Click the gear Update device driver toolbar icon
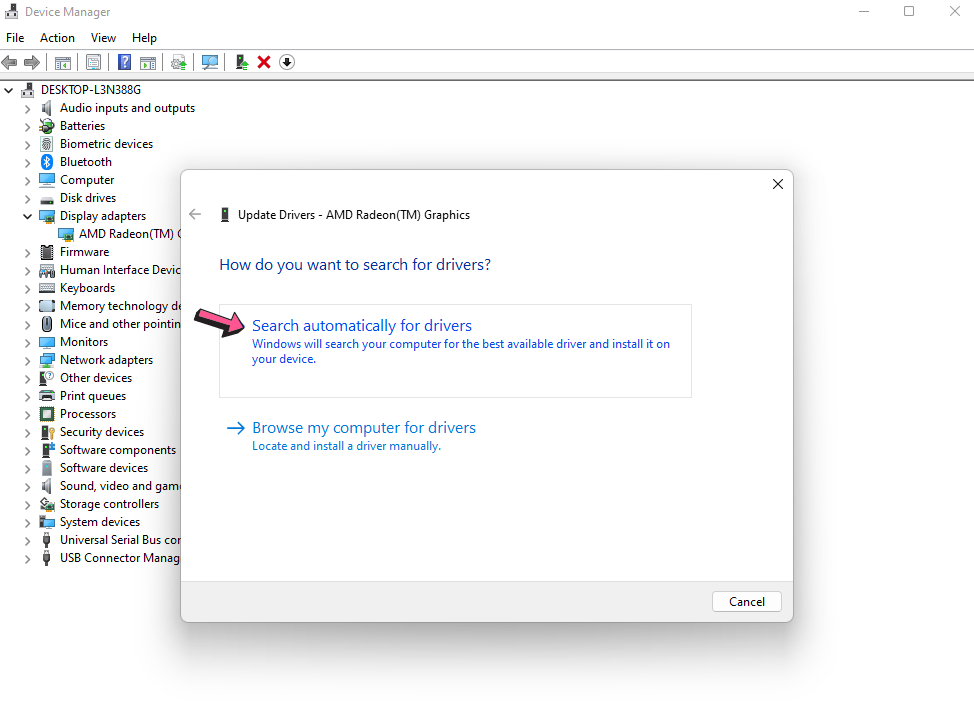Viewport: 974px width, 712px height. 179,62
